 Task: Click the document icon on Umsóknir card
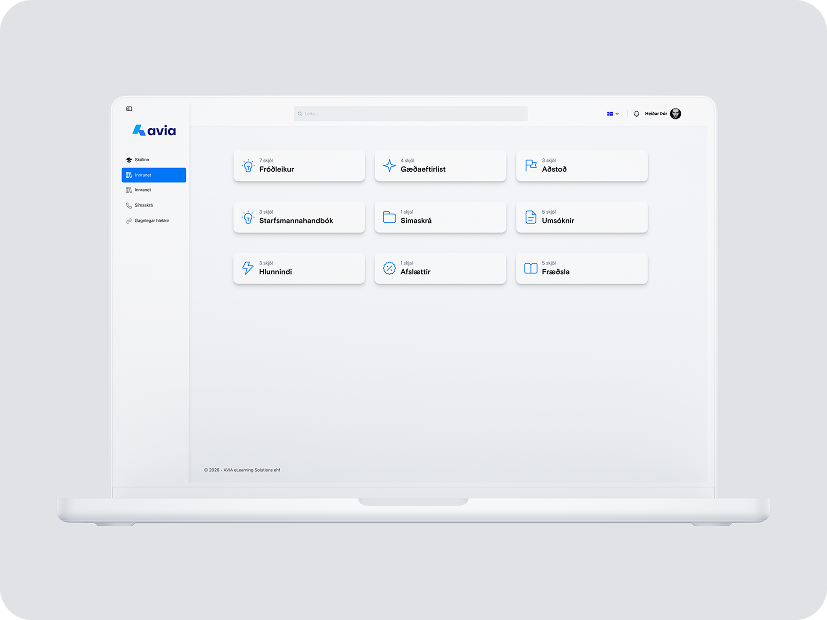(531, 217)
